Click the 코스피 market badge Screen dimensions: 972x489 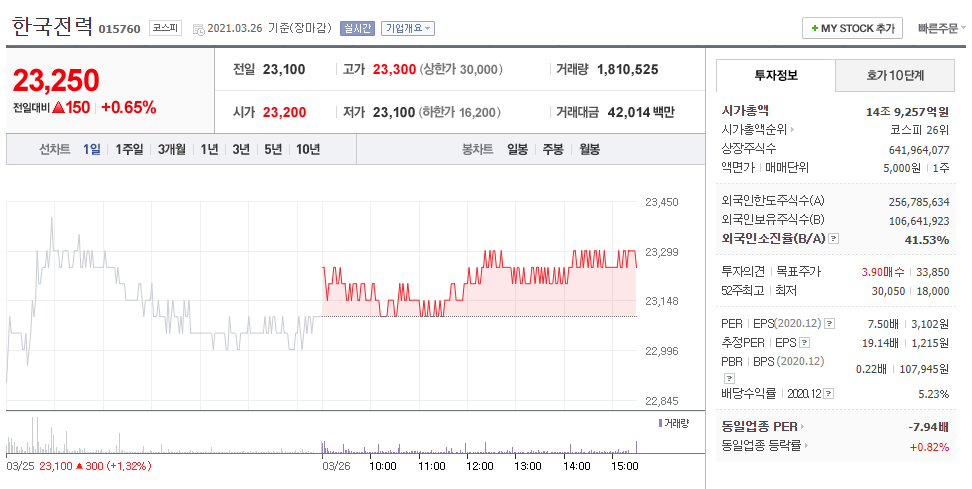click(x=166, y=28)
